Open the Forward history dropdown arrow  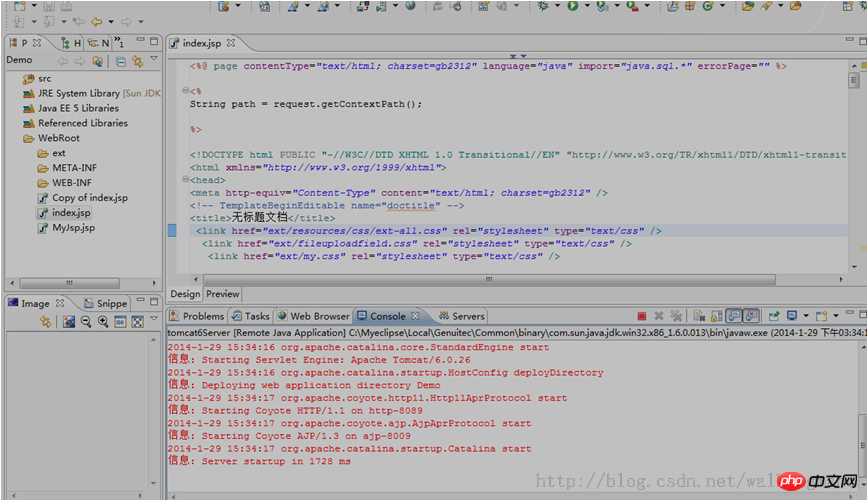(x=141, y=22)
